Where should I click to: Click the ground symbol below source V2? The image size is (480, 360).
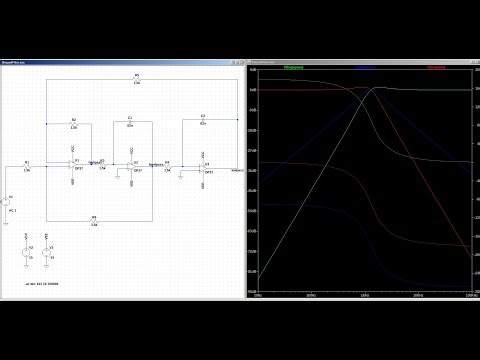pos(26,266)
